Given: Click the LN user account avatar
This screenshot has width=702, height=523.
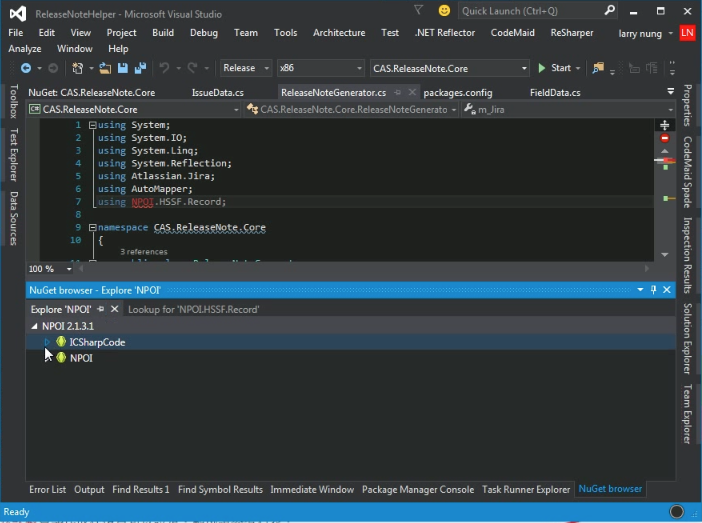Looking at the screenshot, I should point(687,33).
